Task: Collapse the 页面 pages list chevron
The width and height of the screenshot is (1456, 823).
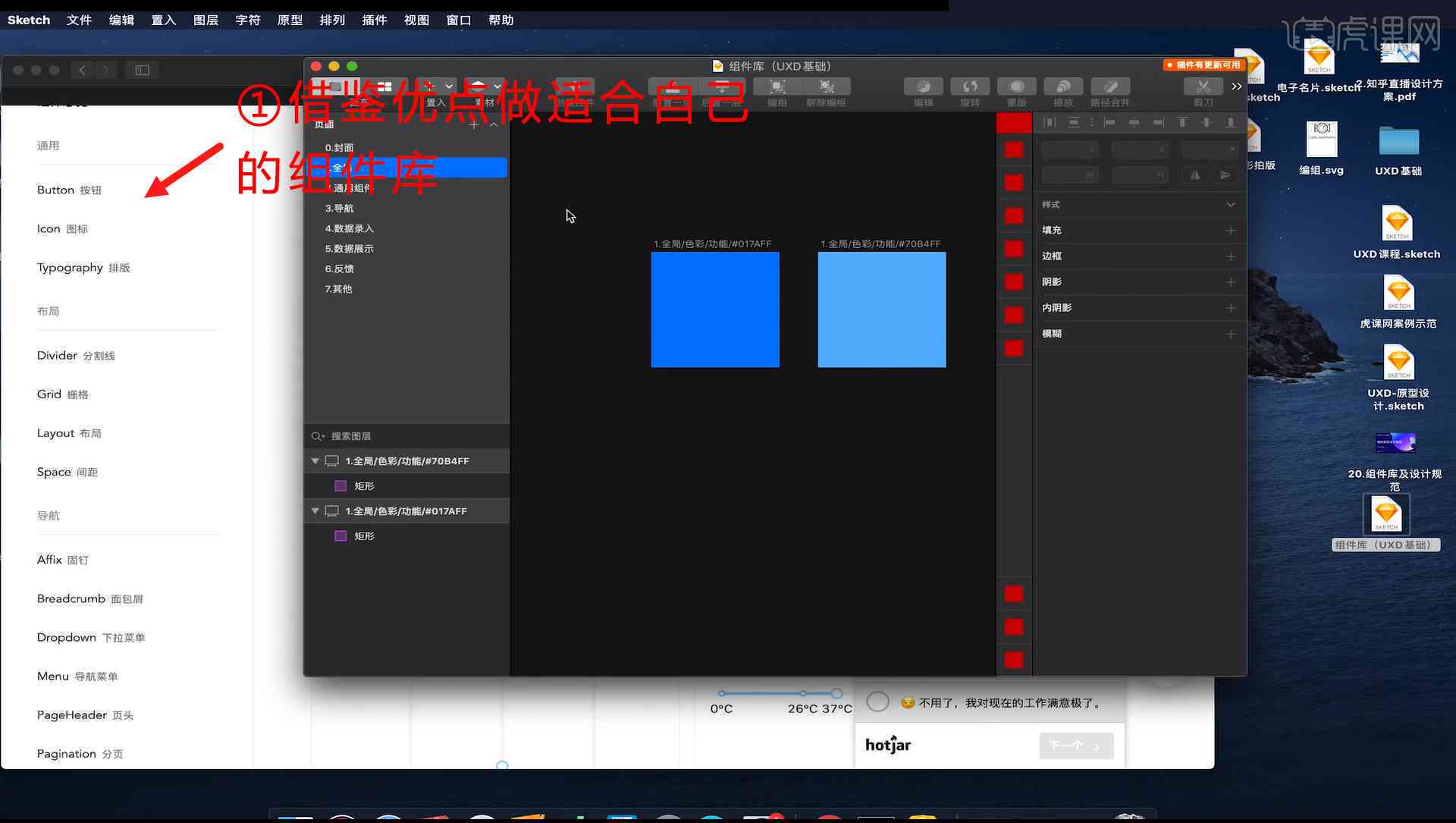Action: (494, 124)
